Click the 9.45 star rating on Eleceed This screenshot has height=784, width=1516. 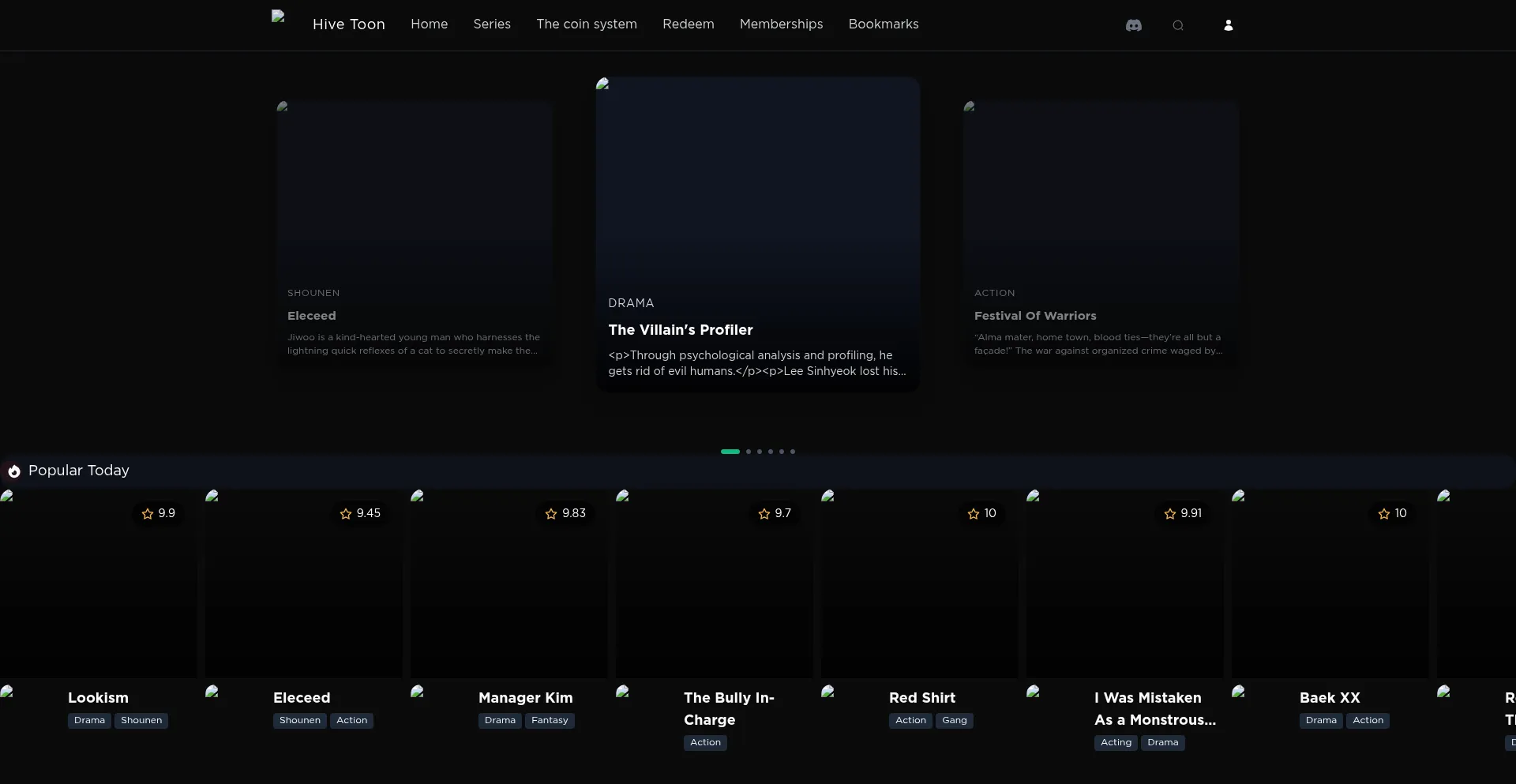pos(360,513)
